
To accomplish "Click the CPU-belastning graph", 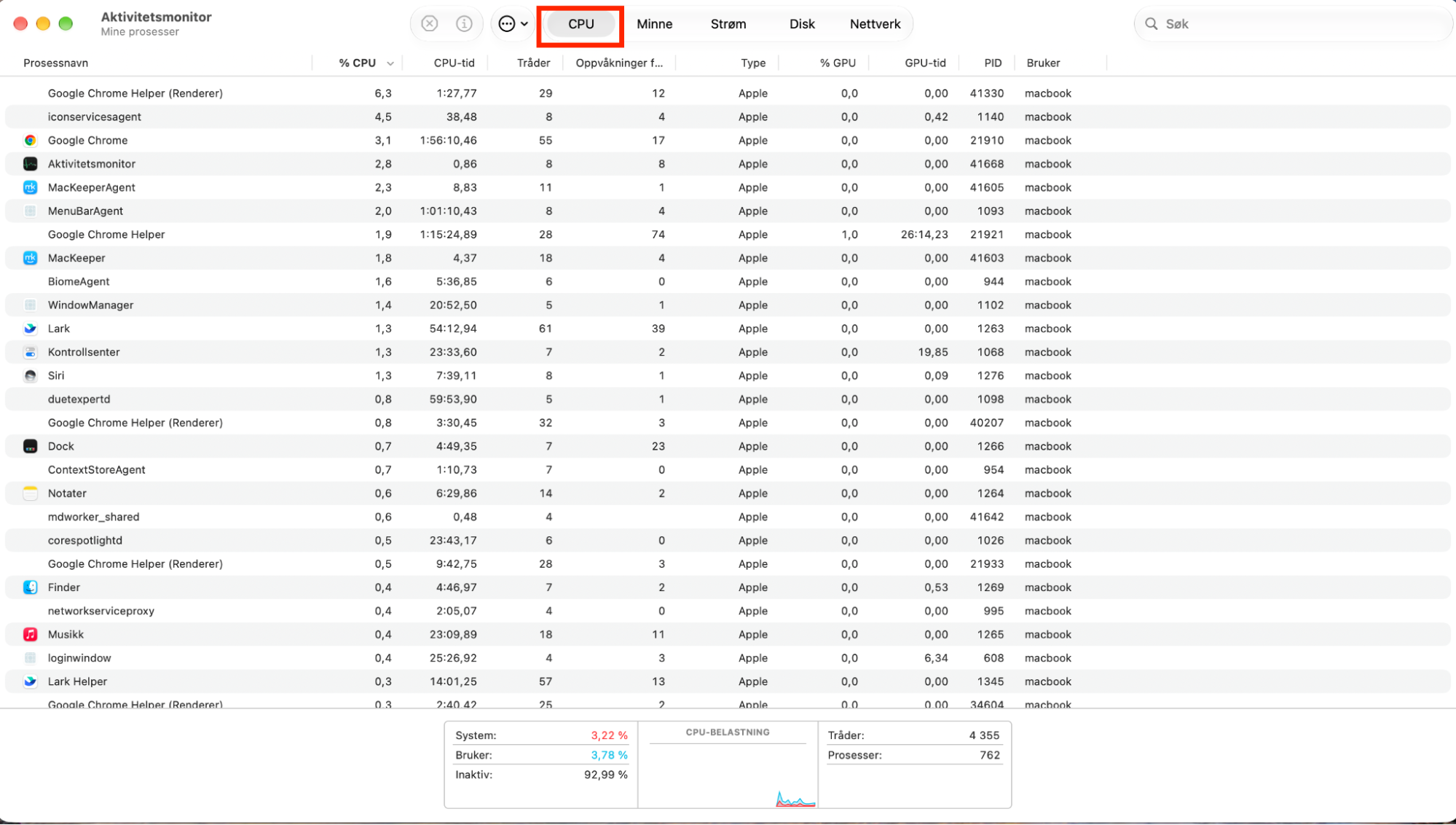I will click(728, 765).
